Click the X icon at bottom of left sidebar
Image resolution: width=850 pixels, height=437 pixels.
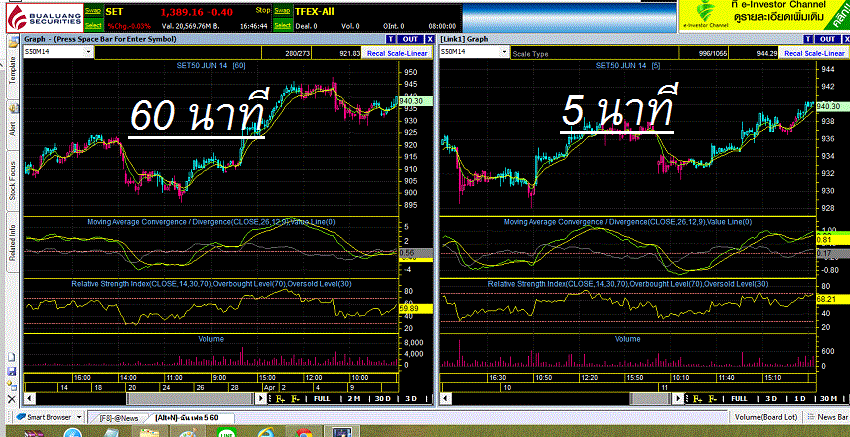12,399
